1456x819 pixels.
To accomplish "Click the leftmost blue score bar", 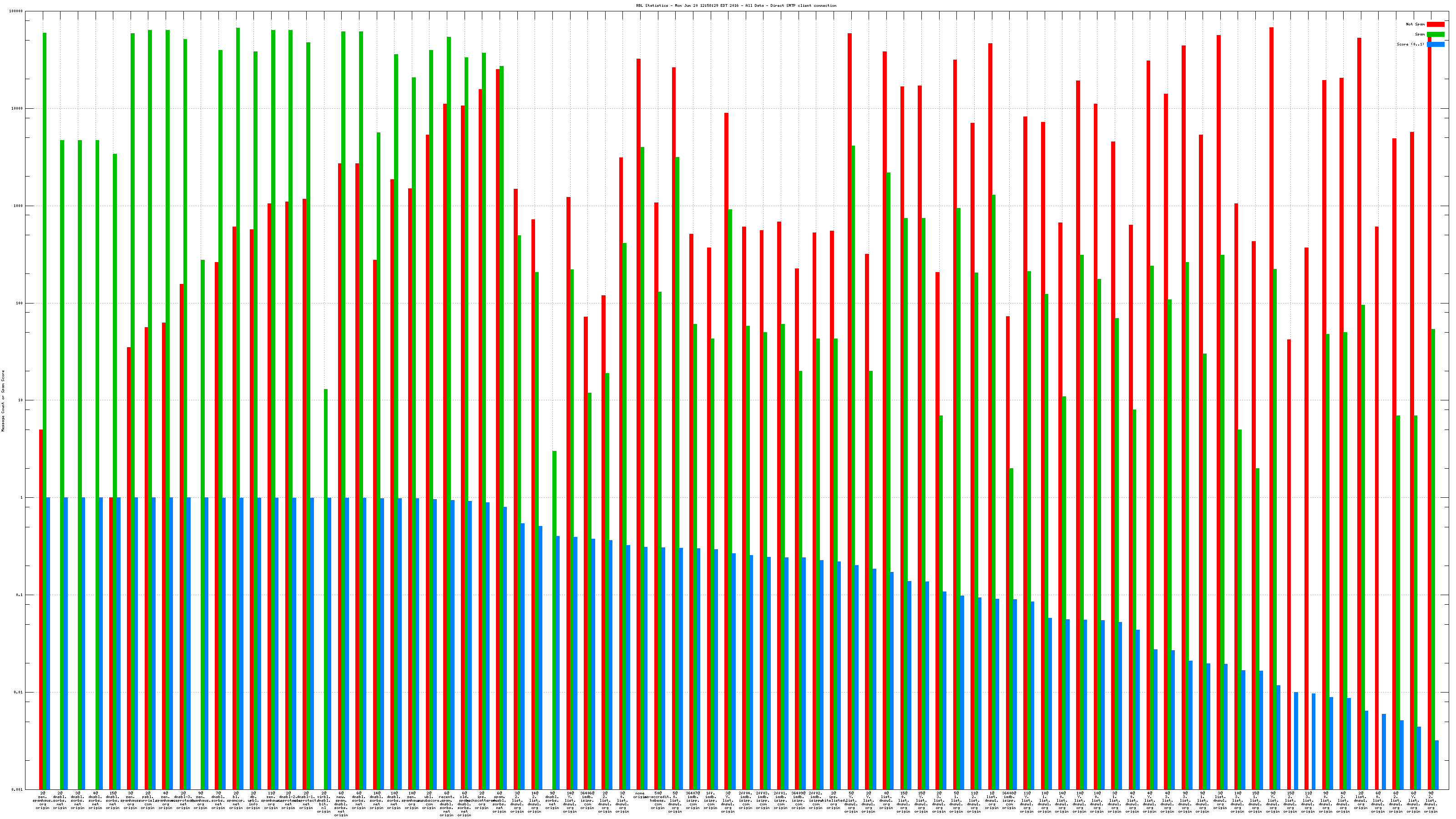I will click(x=49, y=643).
